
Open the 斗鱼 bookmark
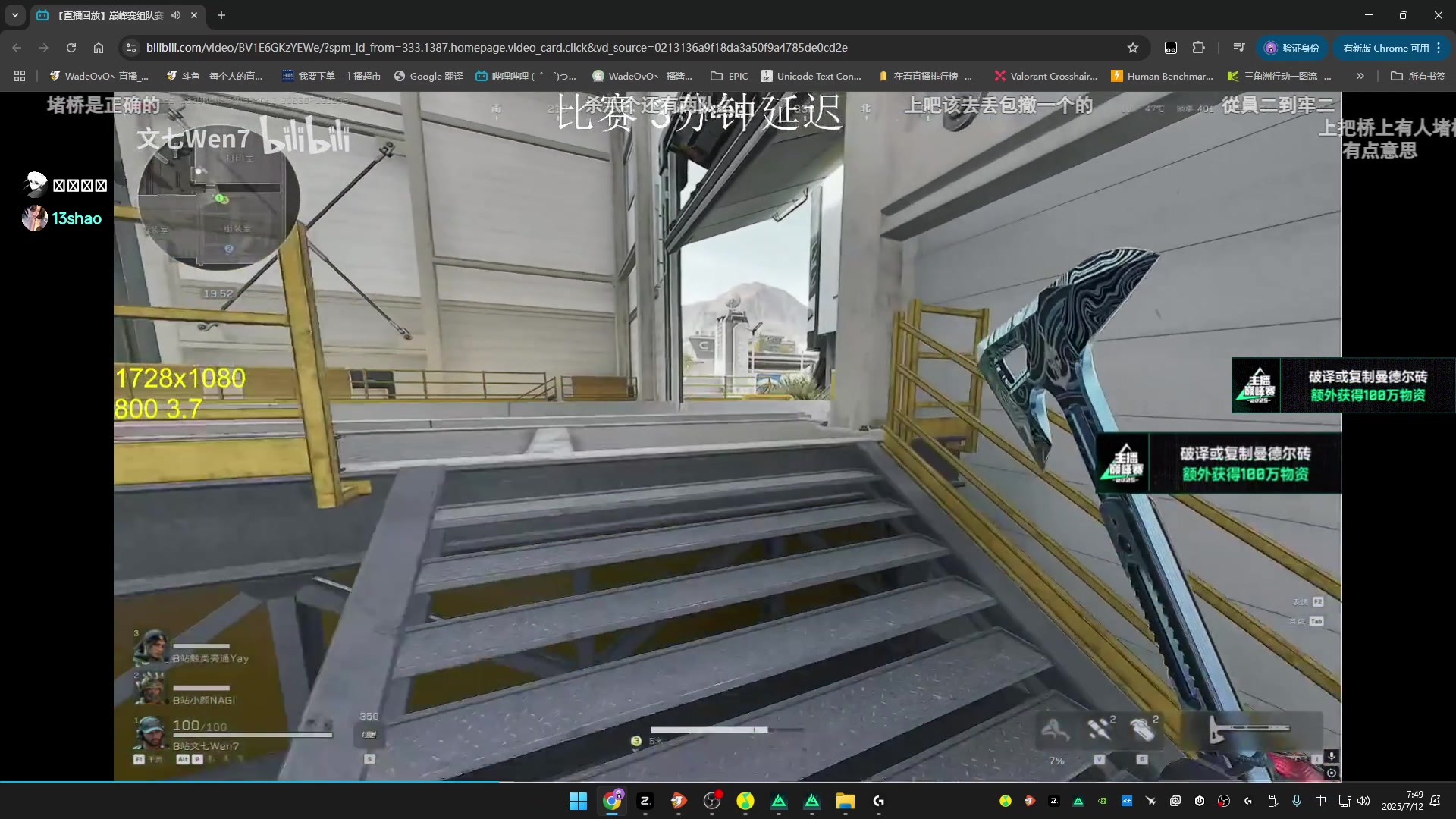click(x=215, y=76)
